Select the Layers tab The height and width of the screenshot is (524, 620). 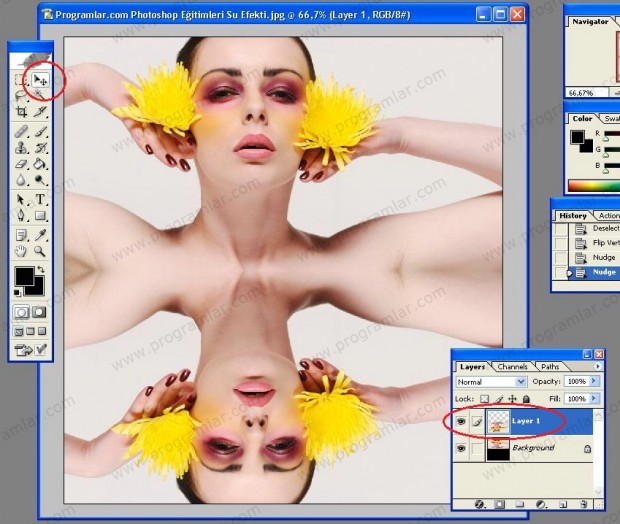pos(473,367)
